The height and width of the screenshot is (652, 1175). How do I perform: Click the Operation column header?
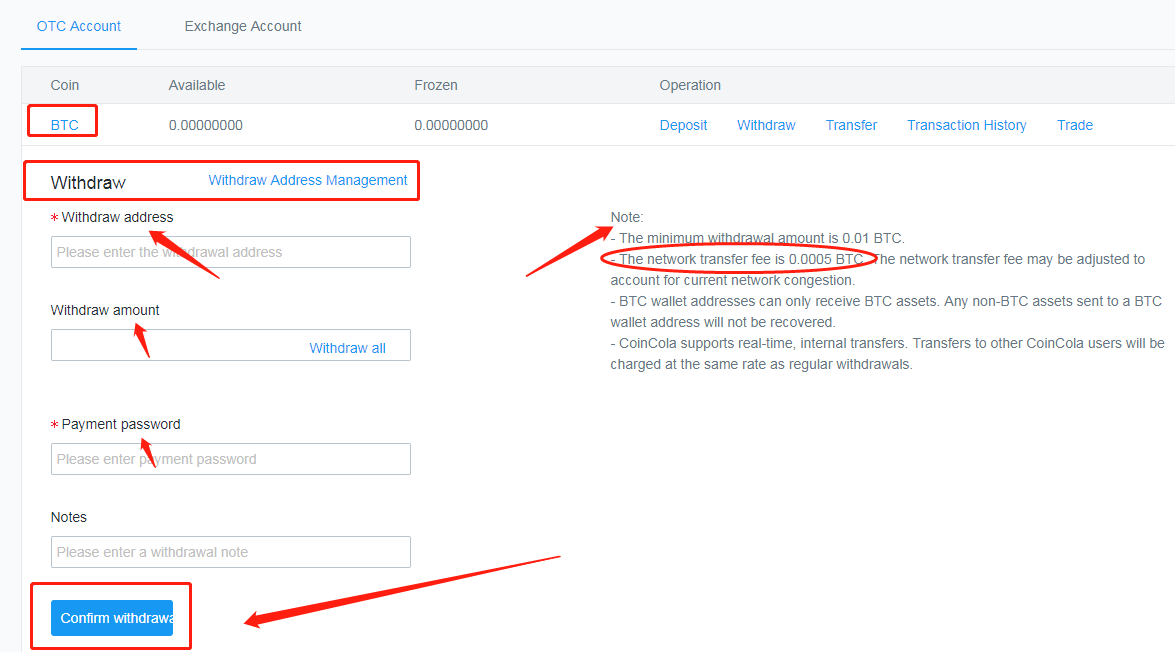690,85
